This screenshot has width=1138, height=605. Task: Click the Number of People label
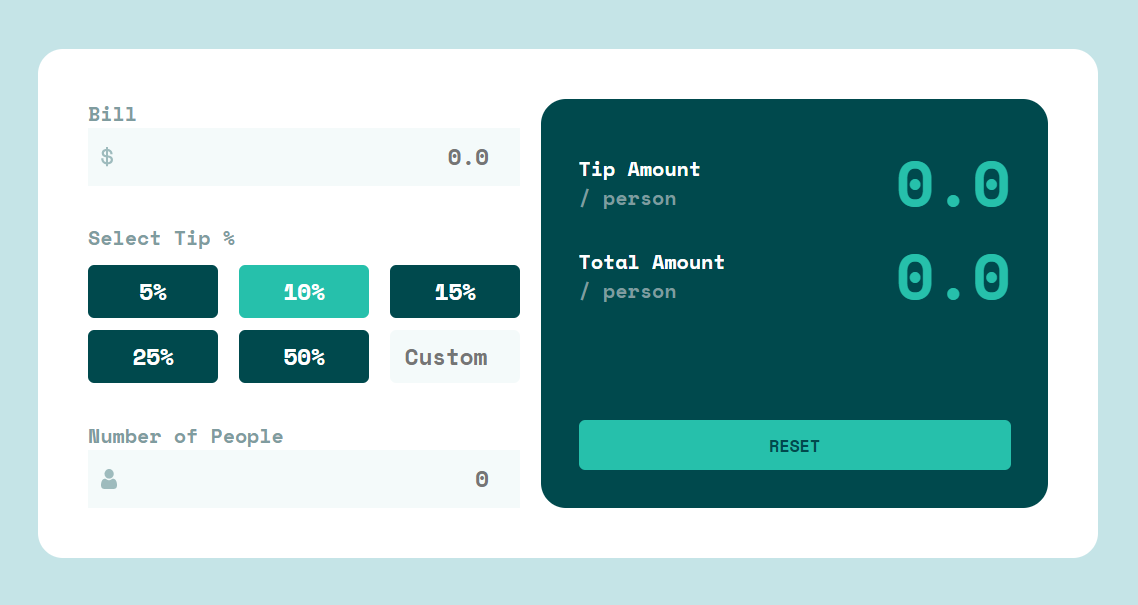coord(186,436)
